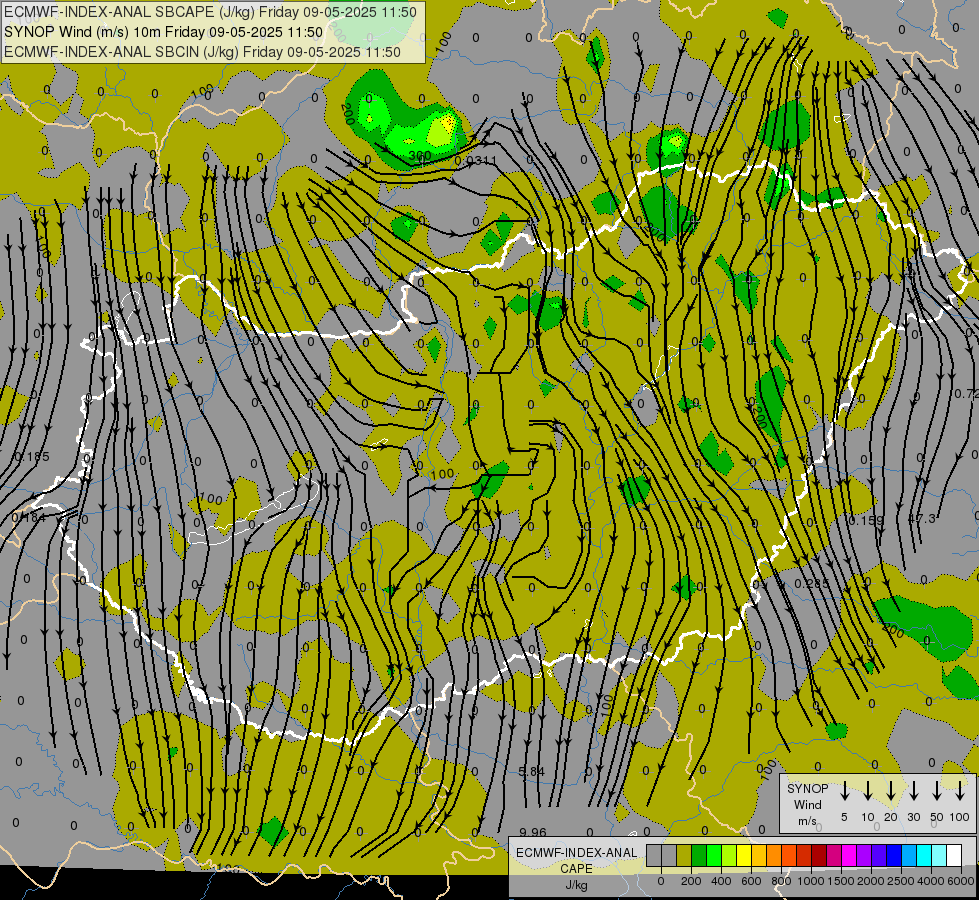Click the SYNOP wind arrow labeled 20
Viewport: 979px width, 900px height.
tap(890, 791)
